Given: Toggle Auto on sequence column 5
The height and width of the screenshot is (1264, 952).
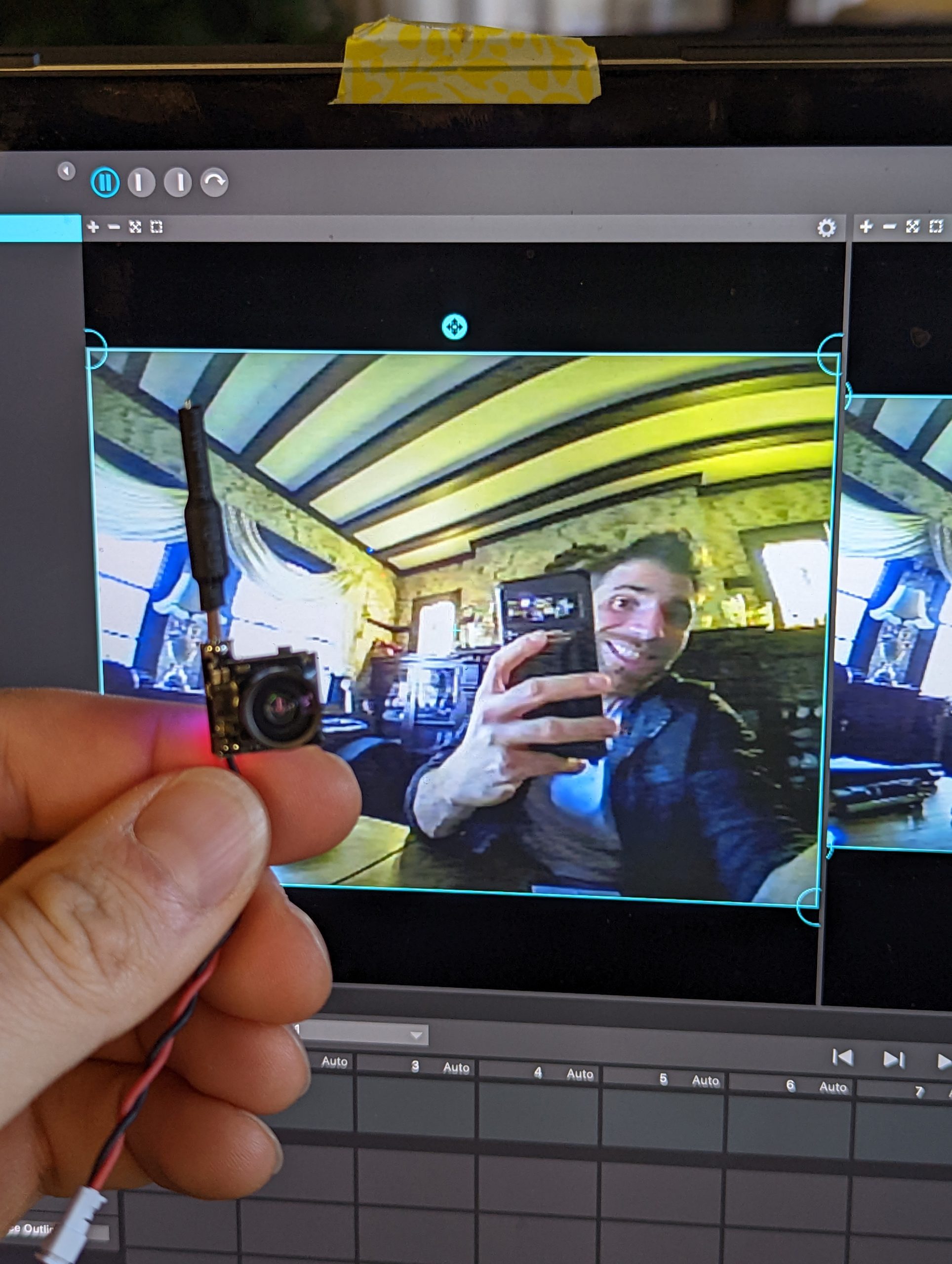Looking at the screenshot, I should point(705,1080).
